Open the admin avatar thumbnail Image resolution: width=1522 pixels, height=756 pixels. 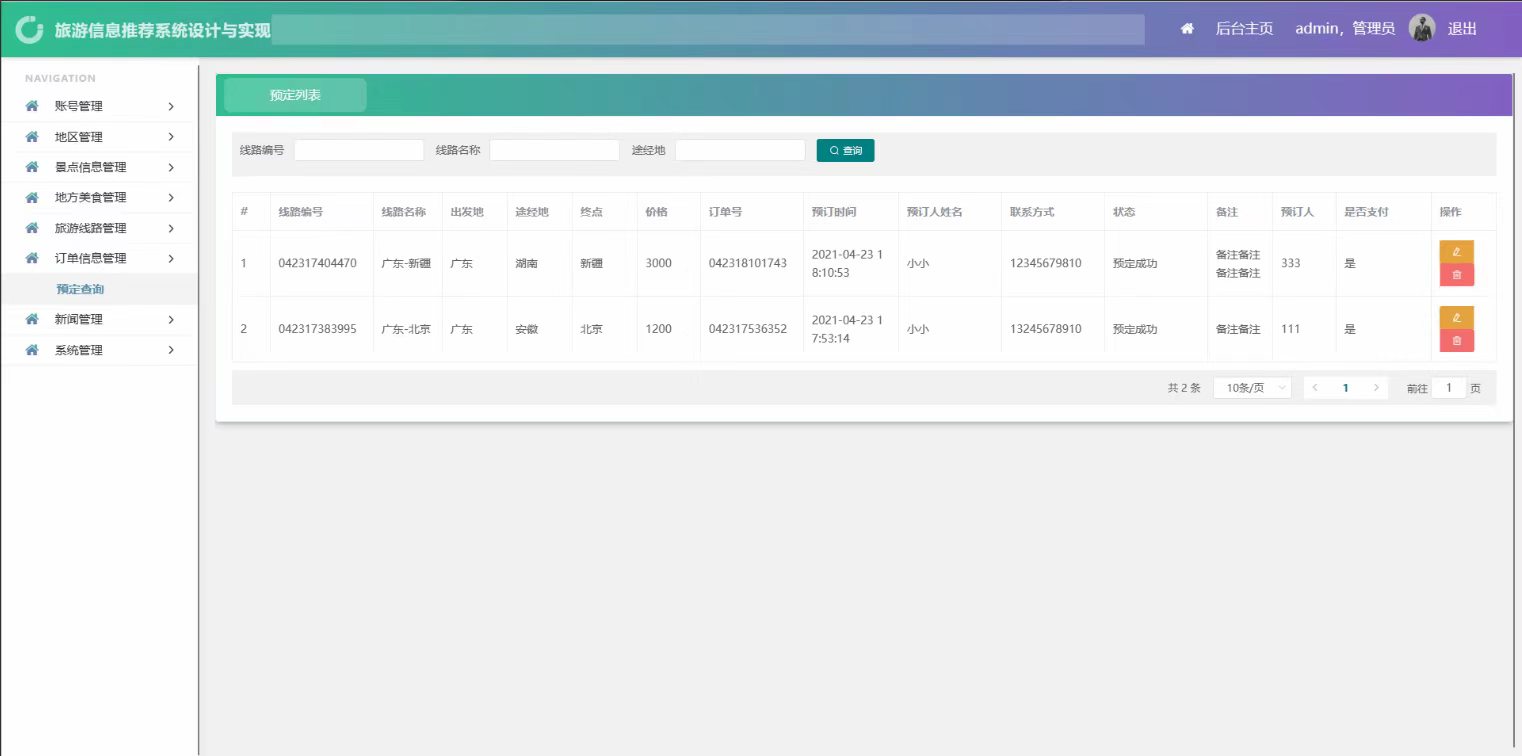pyautogui.click(x=1422, y=28)
